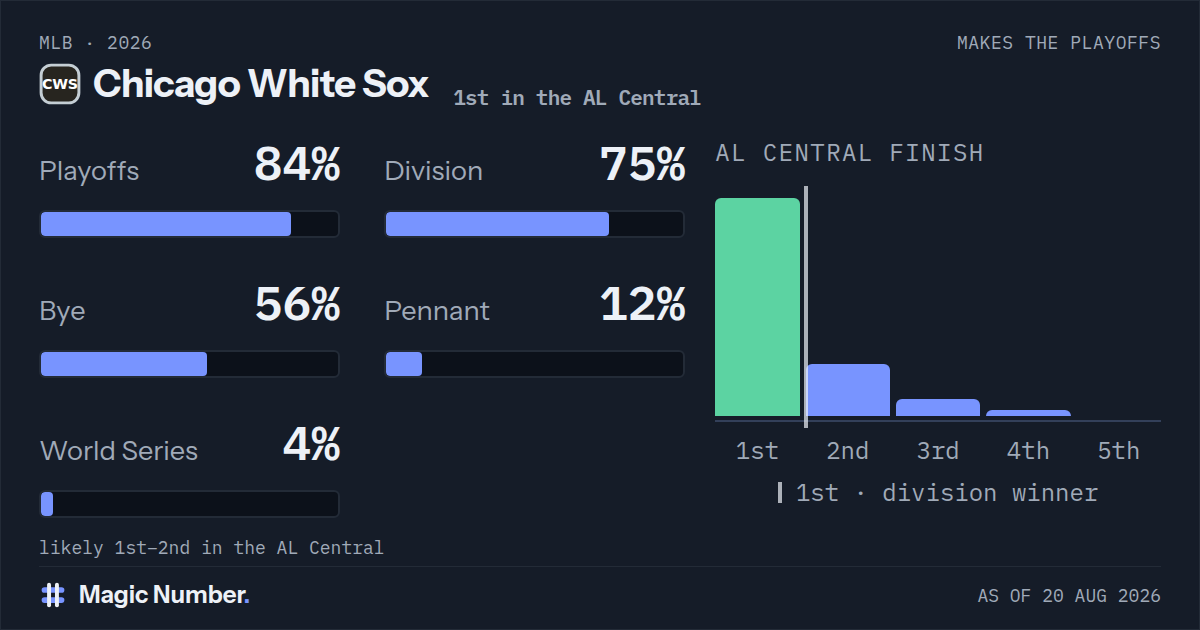The image size is (1200, 630).
Task: Click the 84% Playoffs value
Action: pyautogui.click(x=297, y=164)
